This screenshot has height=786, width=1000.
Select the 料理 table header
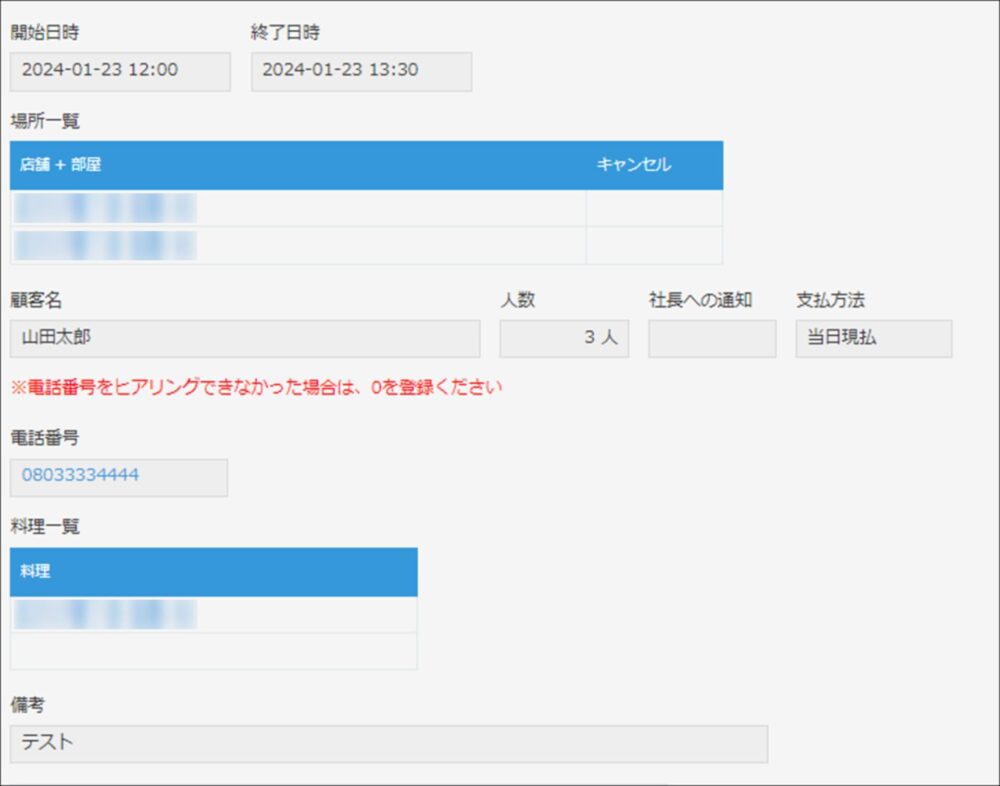pyautogui.click(x=213, y=572)
